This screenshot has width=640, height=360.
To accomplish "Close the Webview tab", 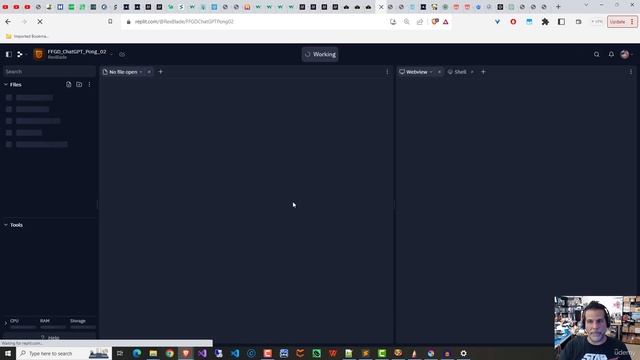I will tap(439, 72).
